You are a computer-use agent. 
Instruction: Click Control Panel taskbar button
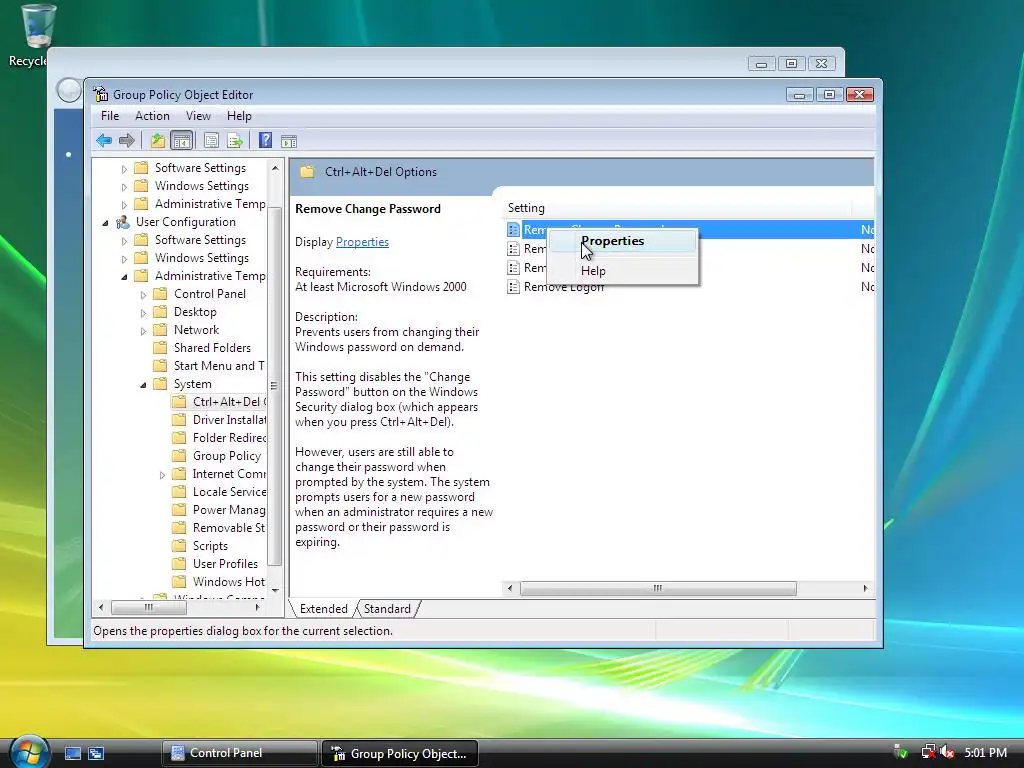[238, 753]
